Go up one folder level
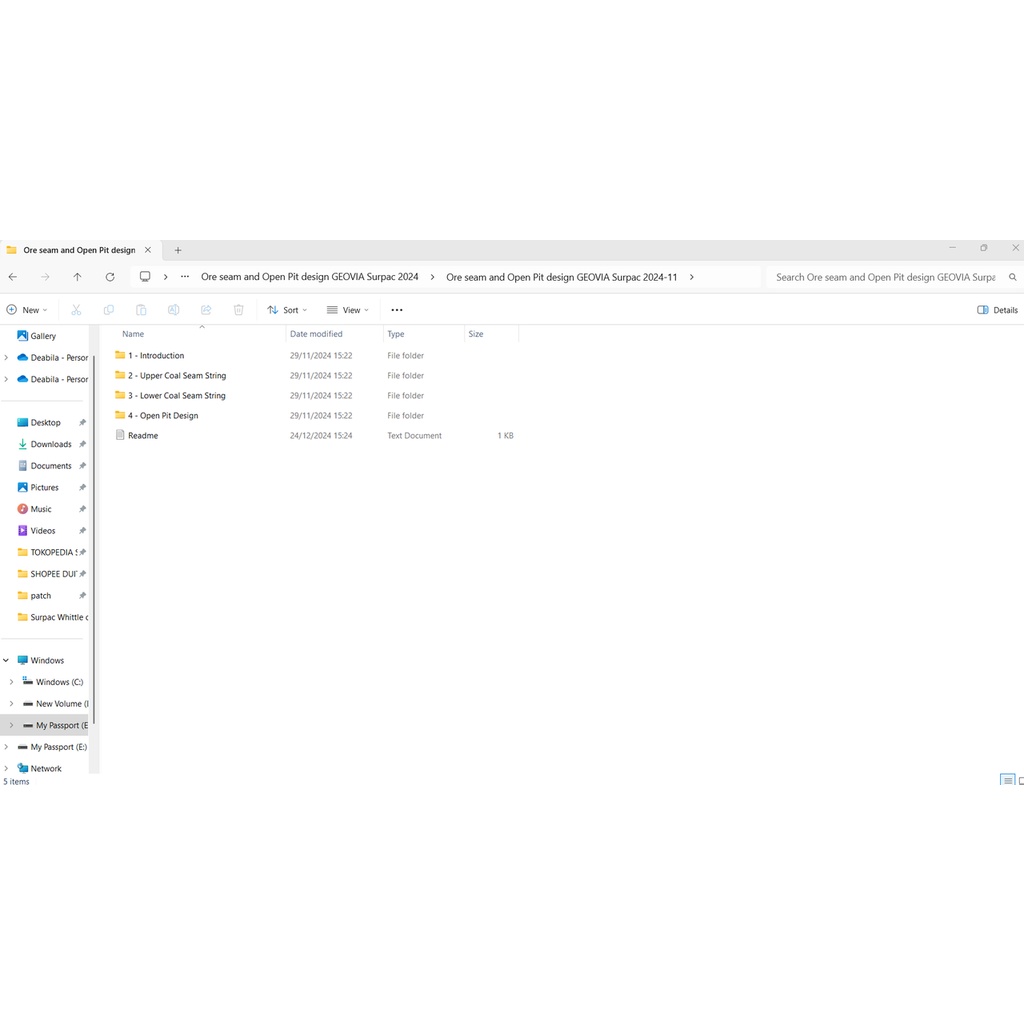The image size is (1024, 1024). point(77,277)
